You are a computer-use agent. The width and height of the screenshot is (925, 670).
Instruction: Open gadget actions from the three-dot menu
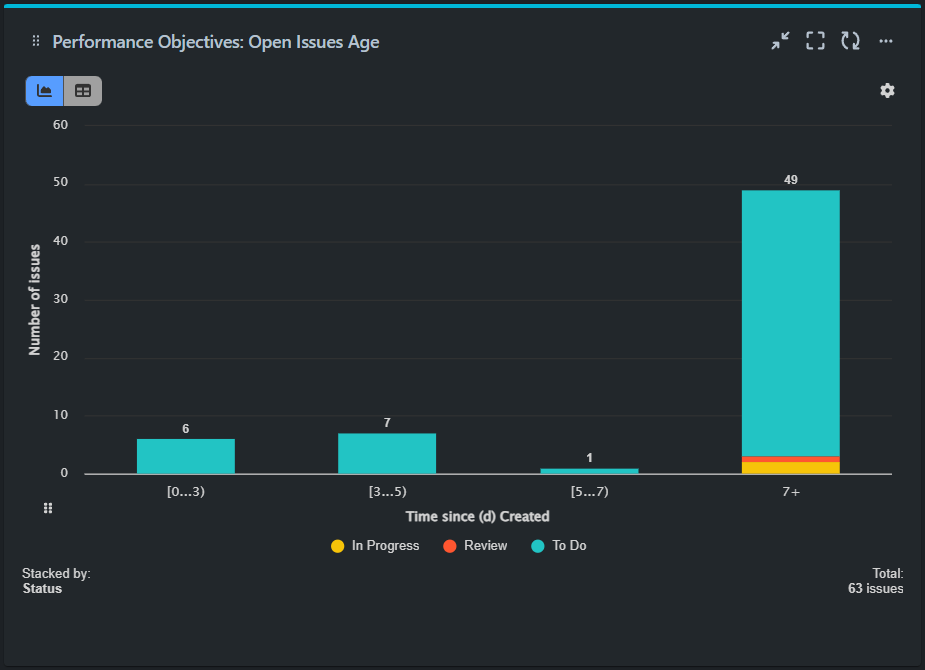pos(886,41)
